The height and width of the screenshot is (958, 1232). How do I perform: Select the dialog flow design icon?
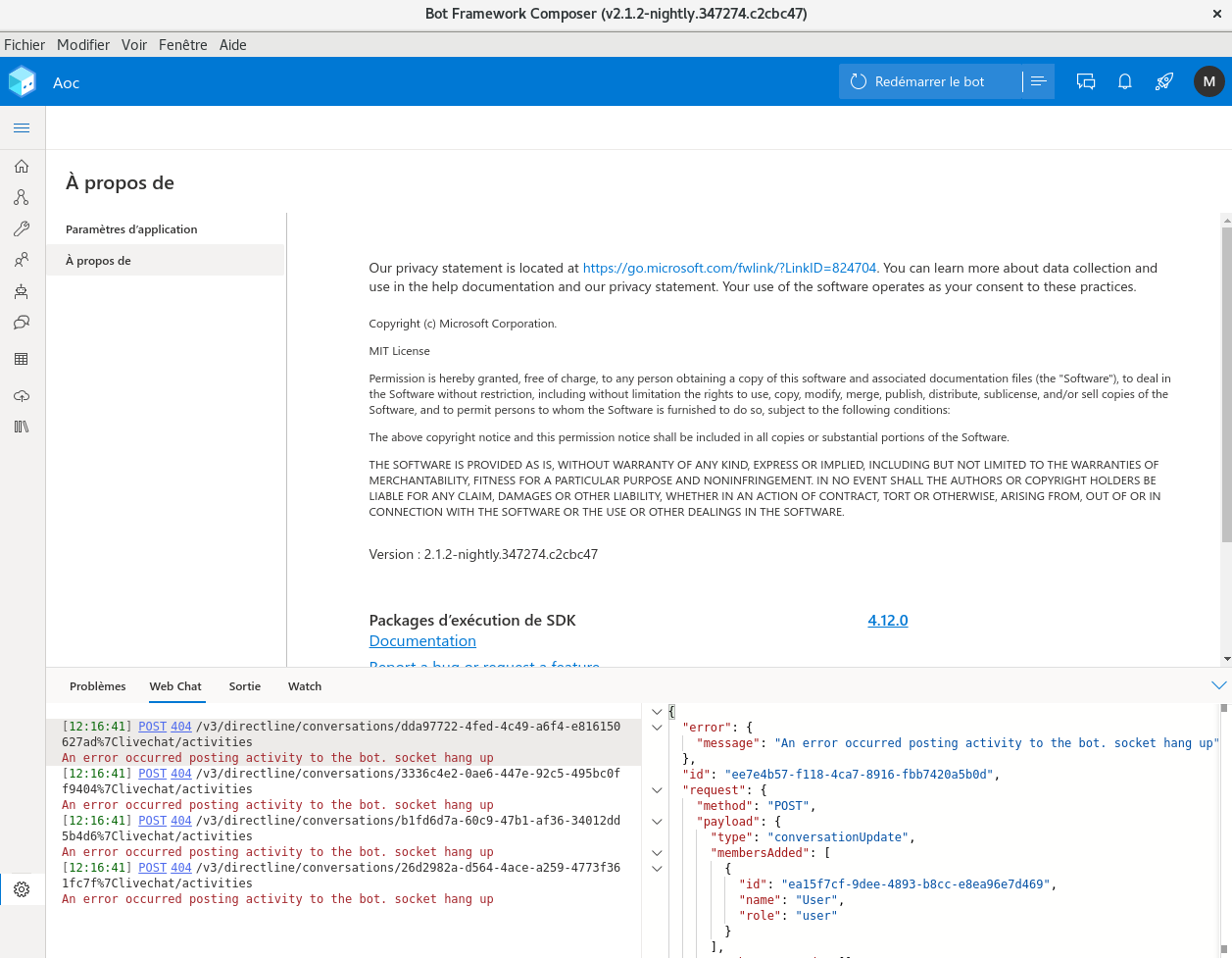[21, 197]
